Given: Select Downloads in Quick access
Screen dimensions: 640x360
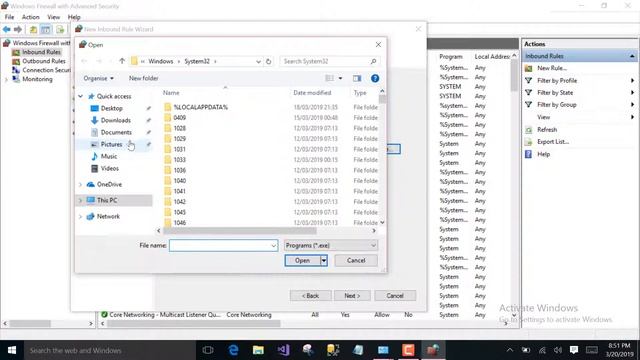Looking at the screenshot, I should tap(116, 120).
